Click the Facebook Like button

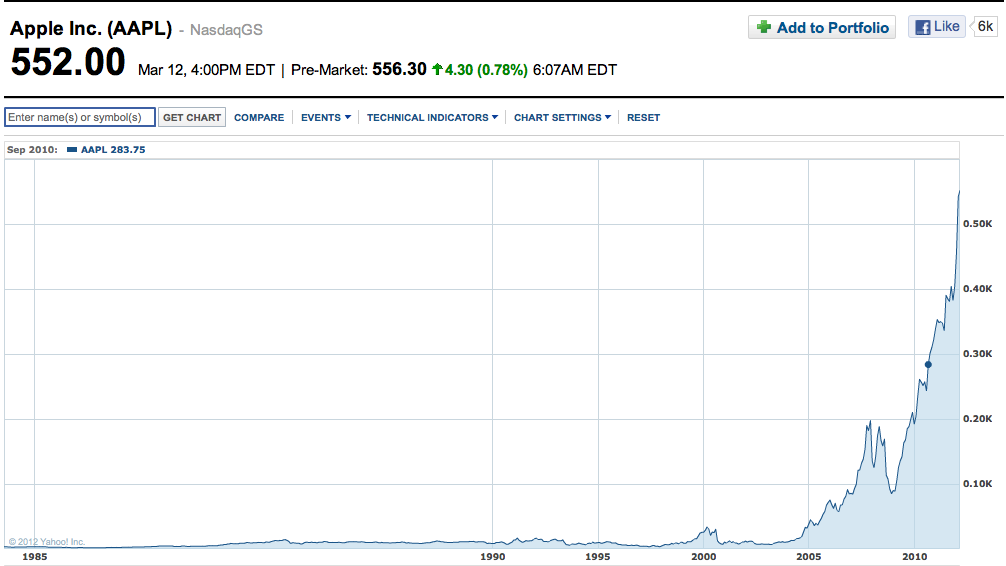tap(937, 27)
